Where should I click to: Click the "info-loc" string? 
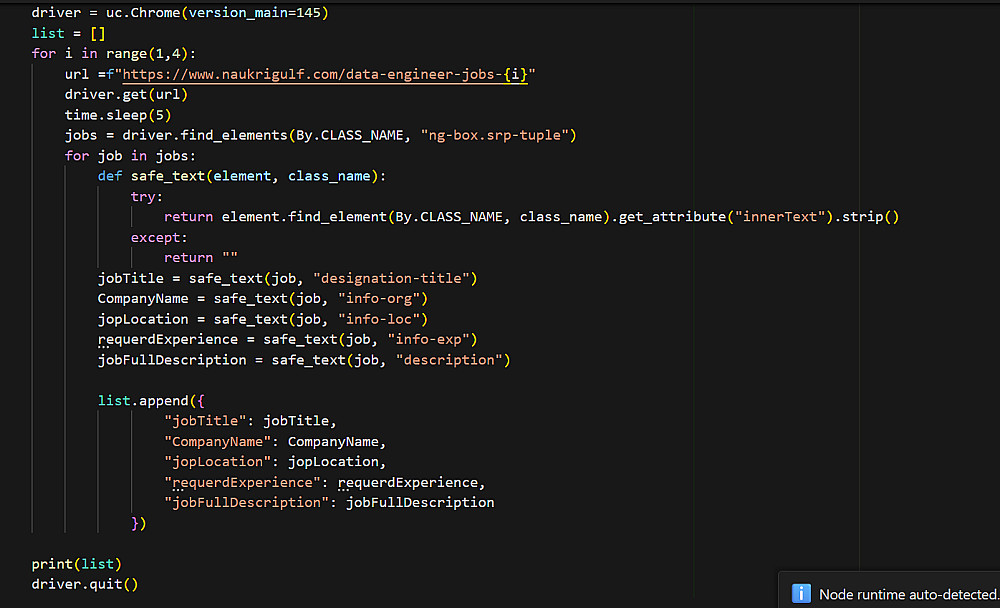tap(379, 319)
